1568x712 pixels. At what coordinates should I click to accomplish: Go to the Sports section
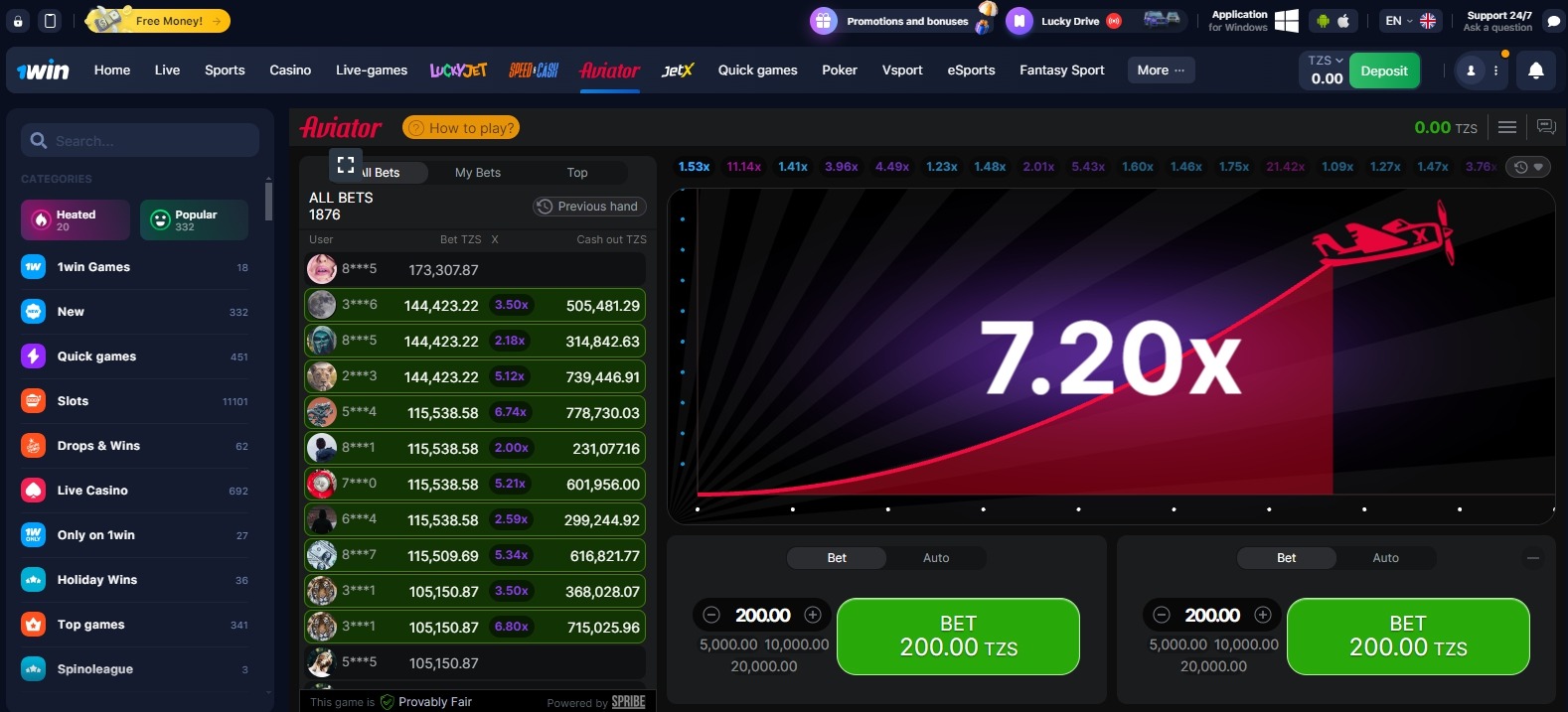point(225,71)
